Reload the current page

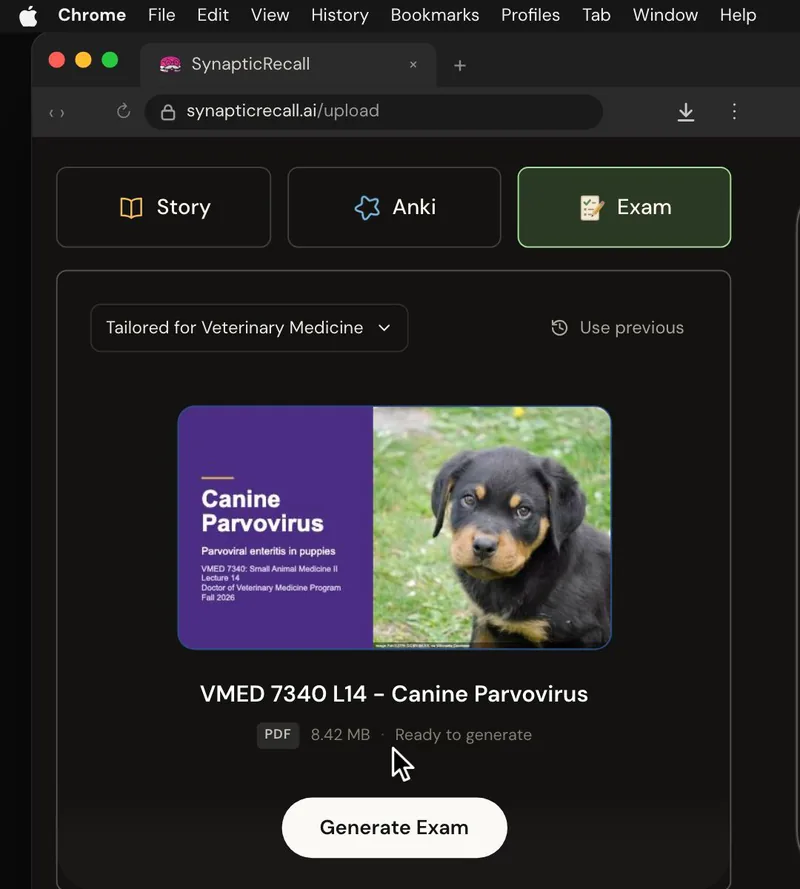pos(124,111)
